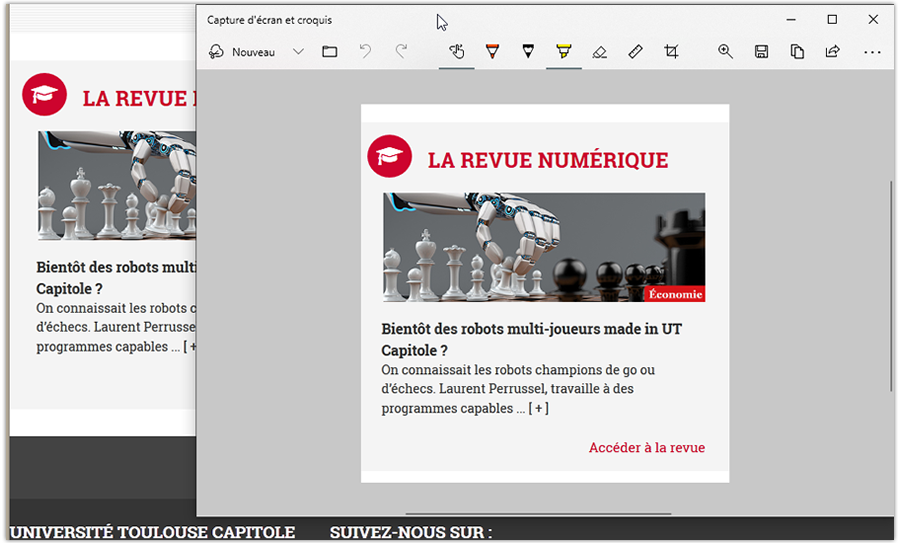This screenshot has height=543, width=900.
Task: Click the 'Accéder à la revue' link
Action: pyautogui.click(x=646, y=448)
